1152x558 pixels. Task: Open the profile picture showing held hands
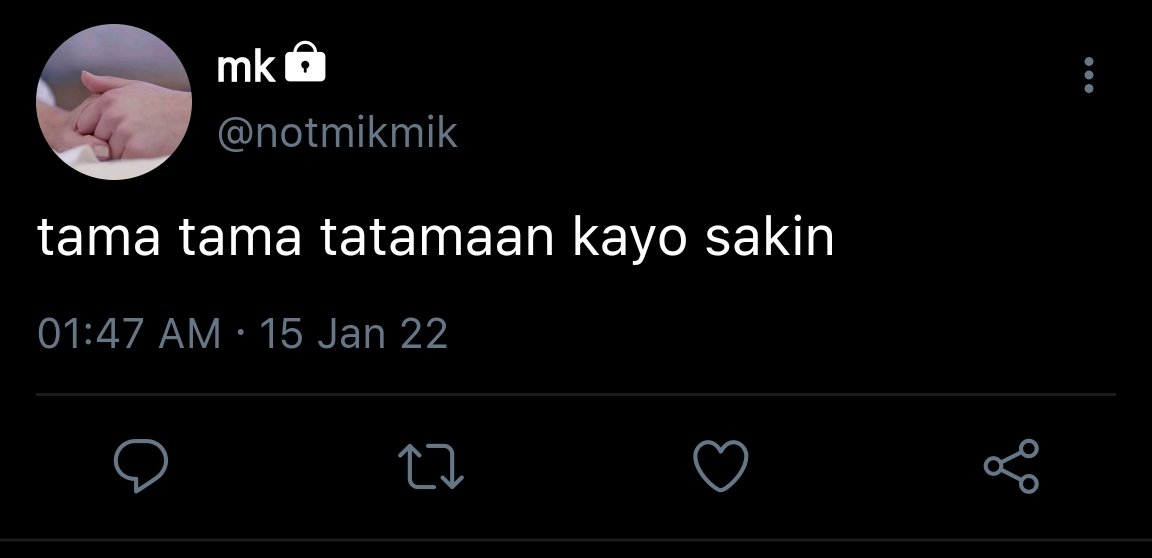tap(114, 102)
